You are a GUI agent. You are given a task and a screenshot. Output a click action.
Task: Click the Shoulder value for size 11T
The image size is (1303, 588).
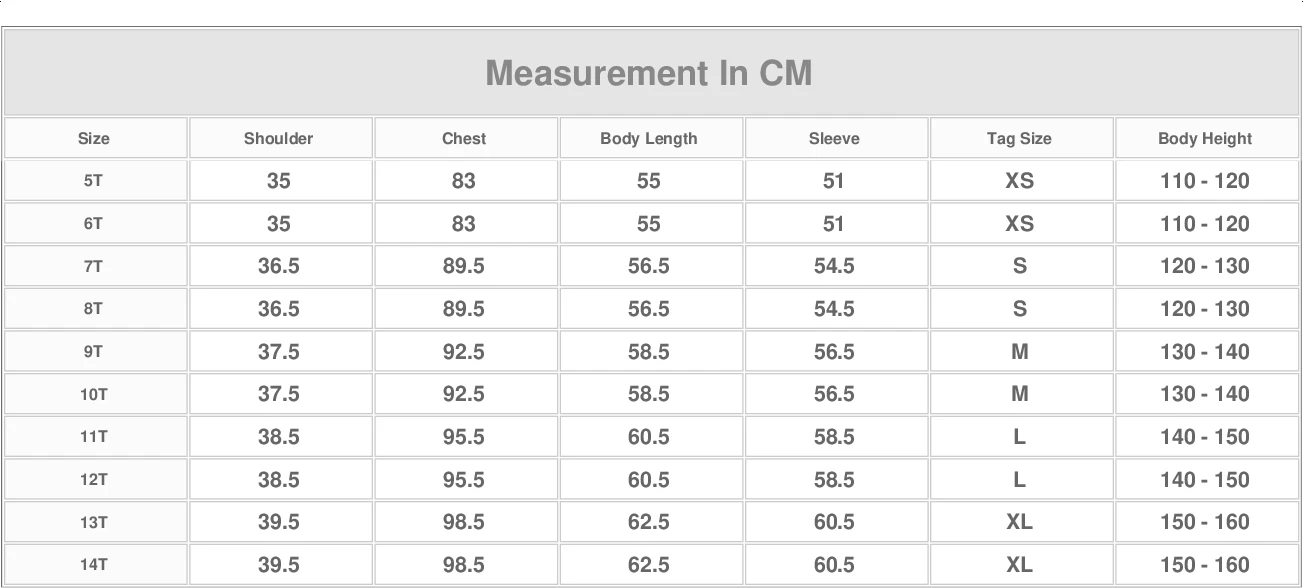(279, 437)
